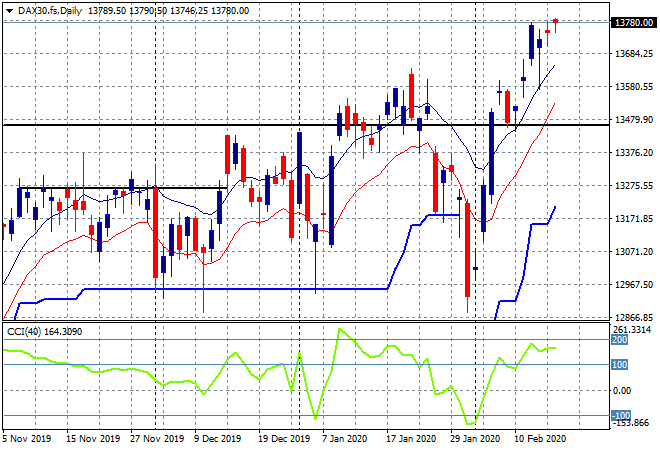Viewport: 660px width, 450px height.
Task: Click the 0.00 CCI scale label
Action: 622,391
